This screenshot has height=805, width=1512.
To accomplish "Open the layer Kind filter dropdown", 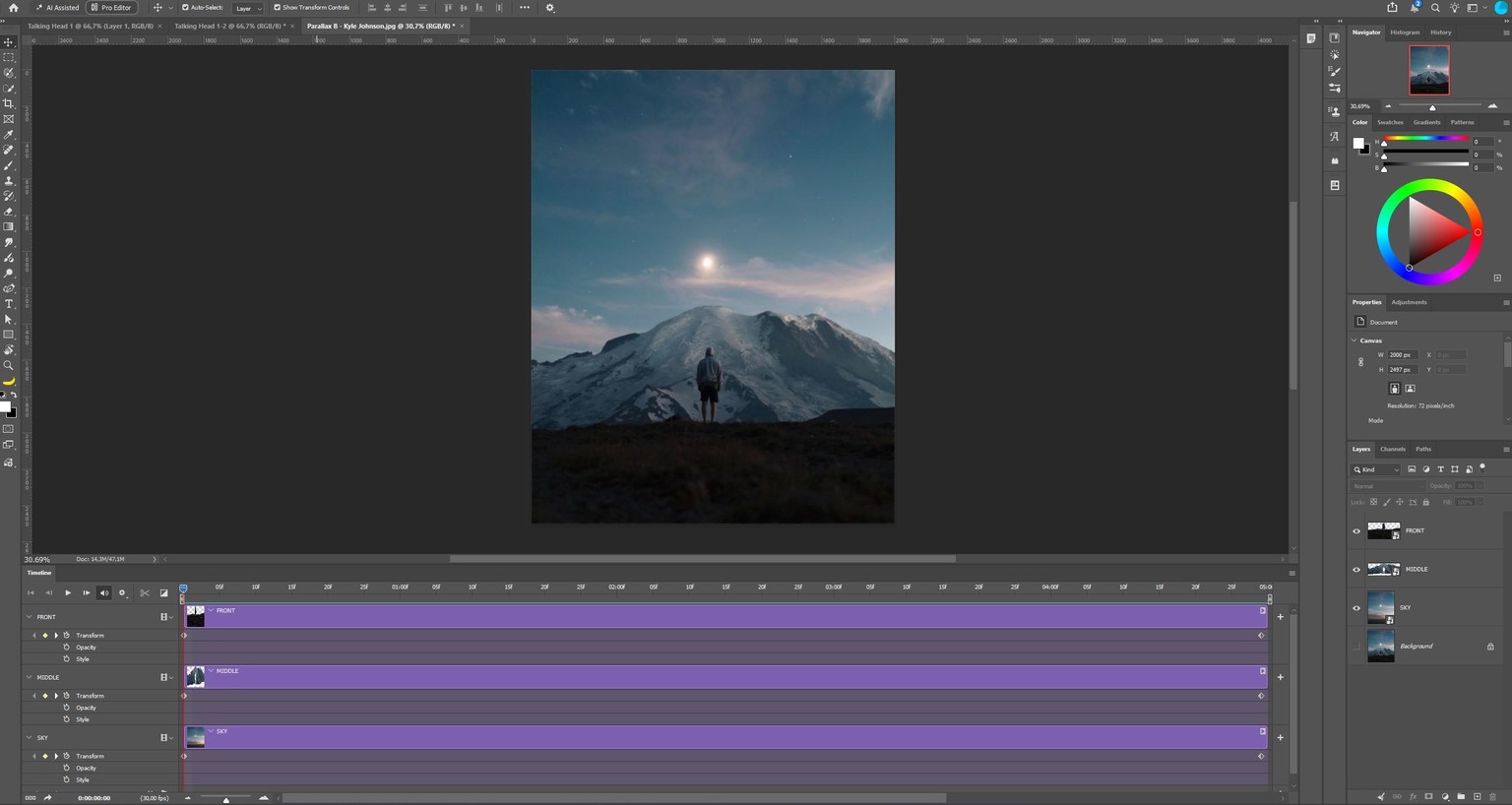I will pos(1375,469).
